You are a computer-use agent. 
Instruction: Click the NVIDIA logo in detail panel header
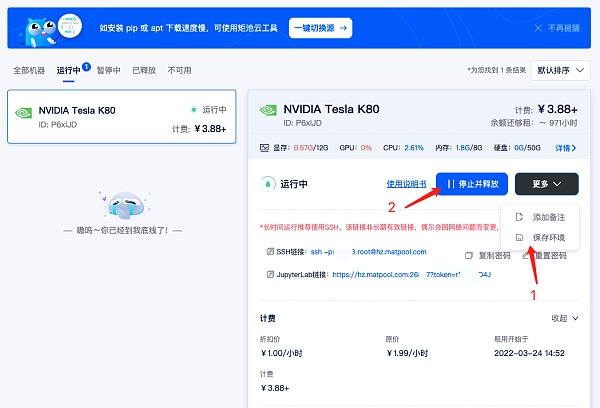click(268, 111)
